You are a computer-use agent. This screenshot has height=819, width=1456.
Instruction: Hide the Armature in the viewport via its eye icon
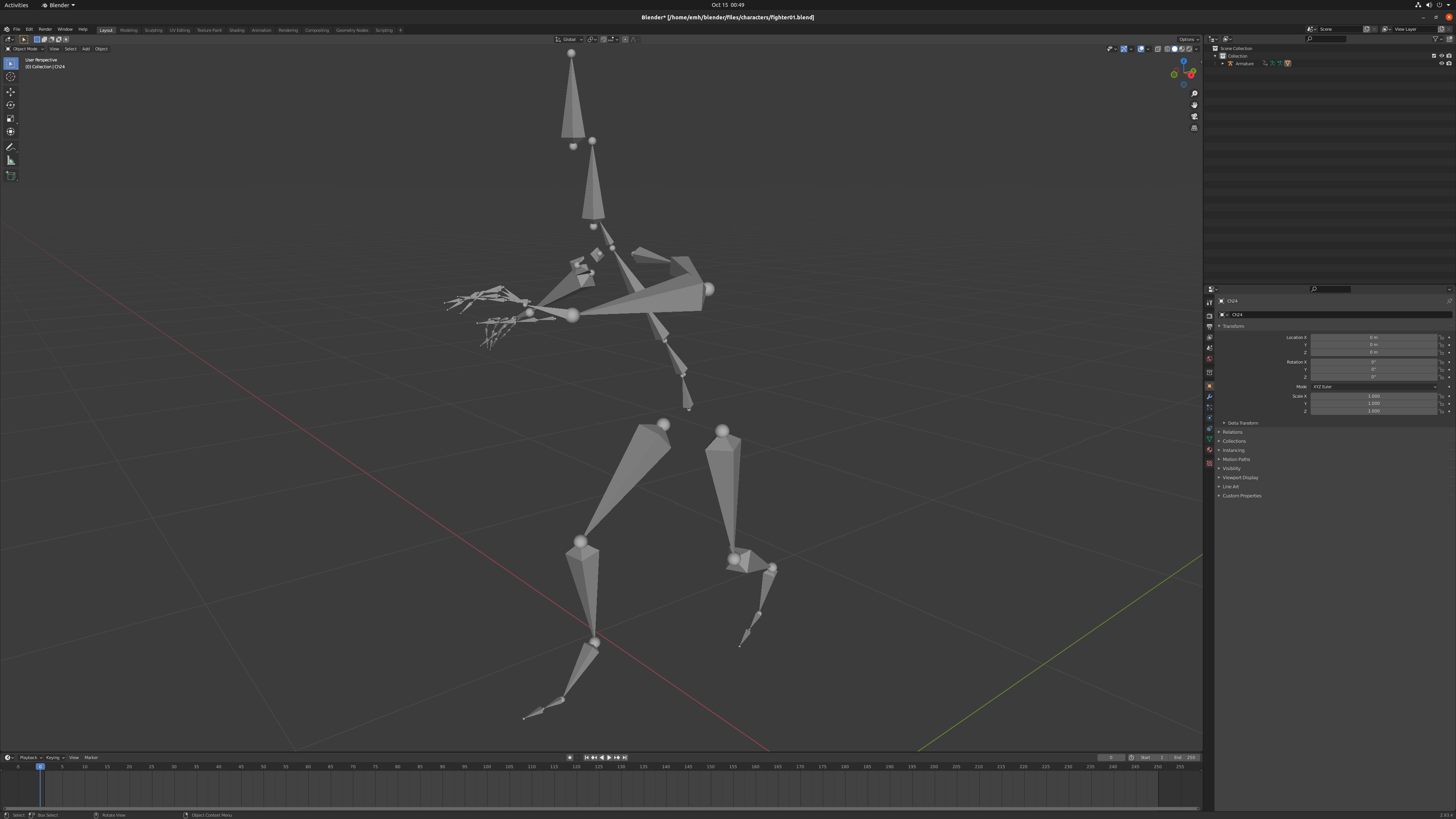1441,63
